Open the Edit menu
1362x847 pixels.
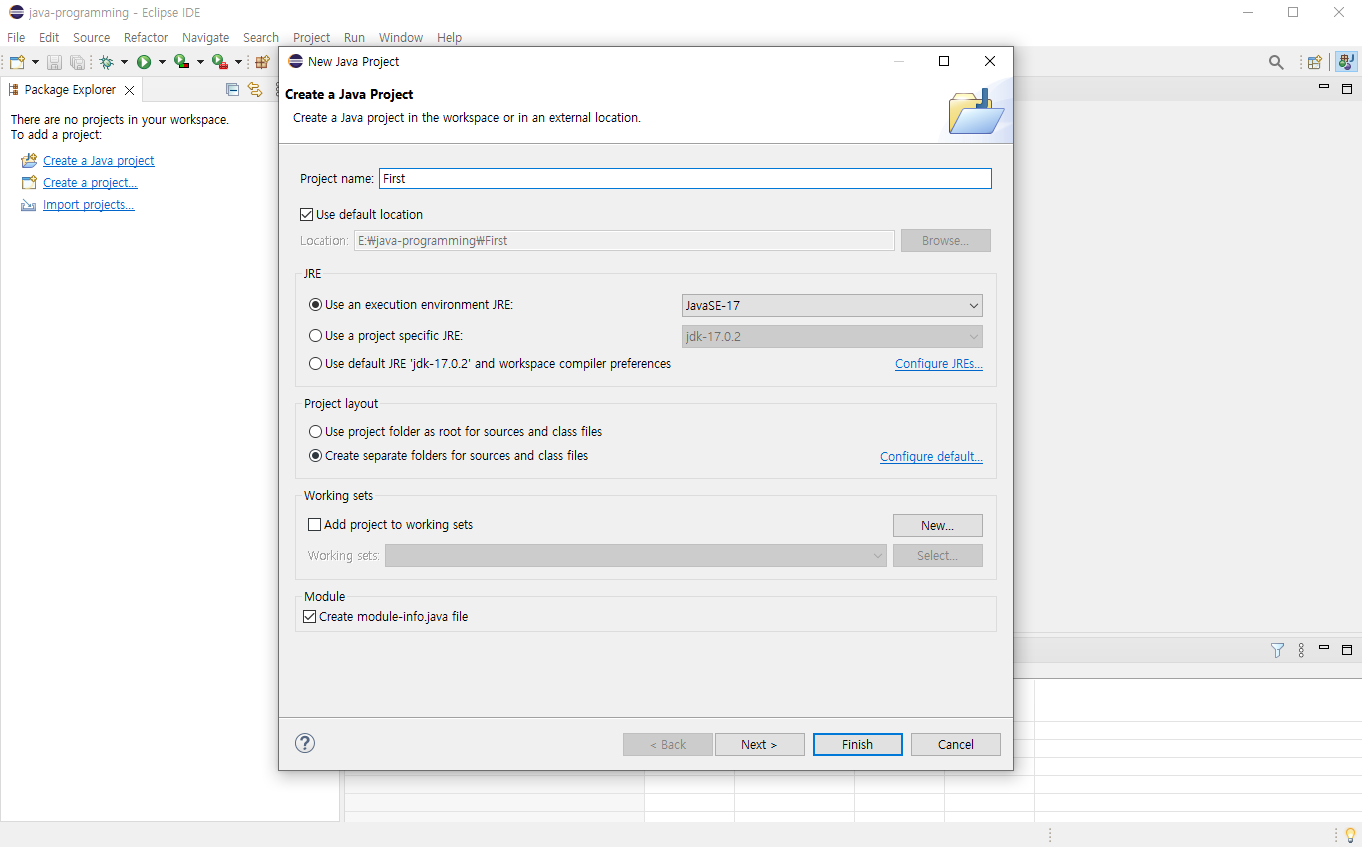49,37
